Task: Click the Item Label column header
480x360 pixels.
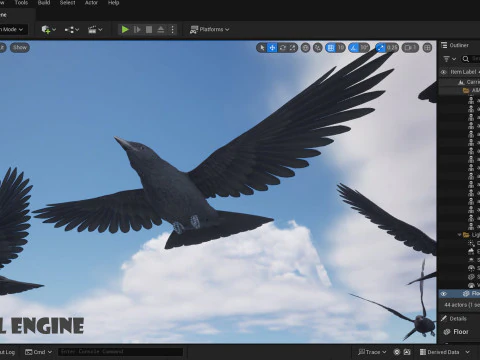Action: click(463, 72)
